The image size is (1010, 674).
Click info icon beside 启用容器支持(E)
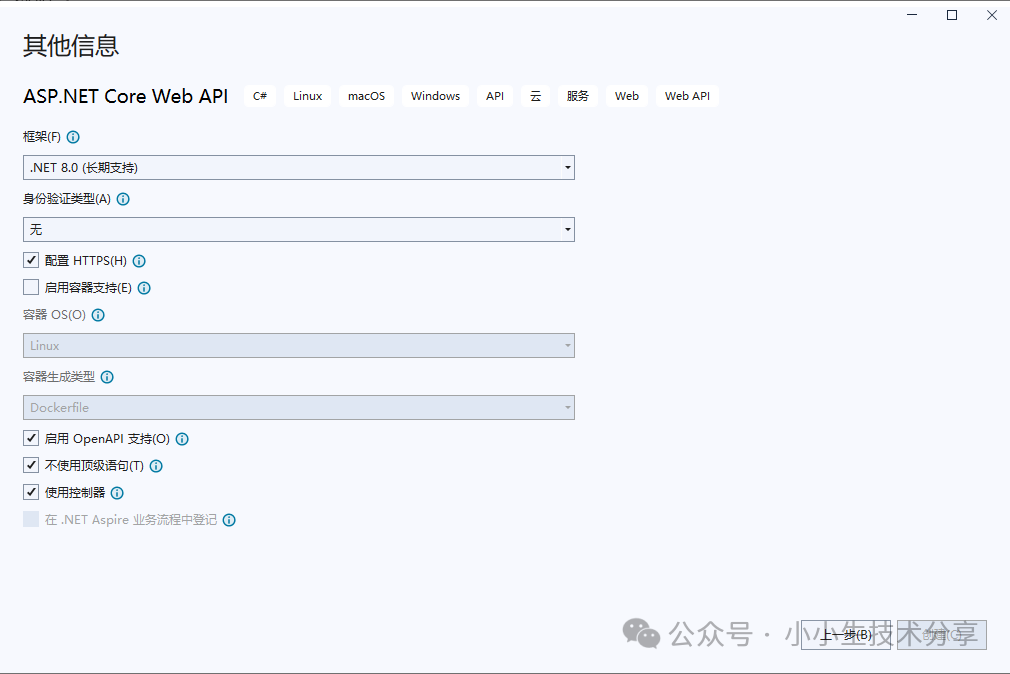[144, 288]
